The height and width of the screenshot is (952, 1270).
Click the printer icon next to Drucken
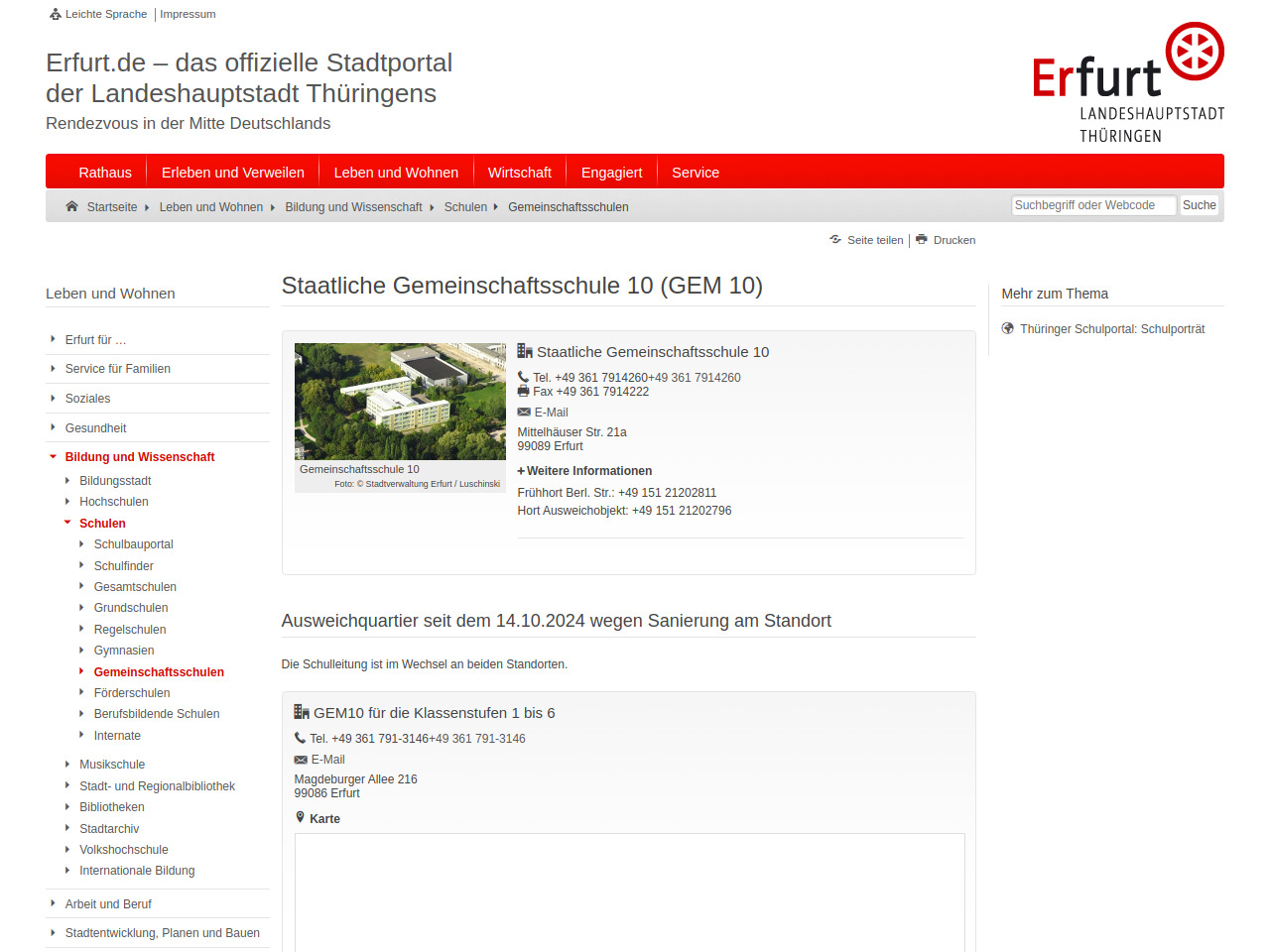922,240
